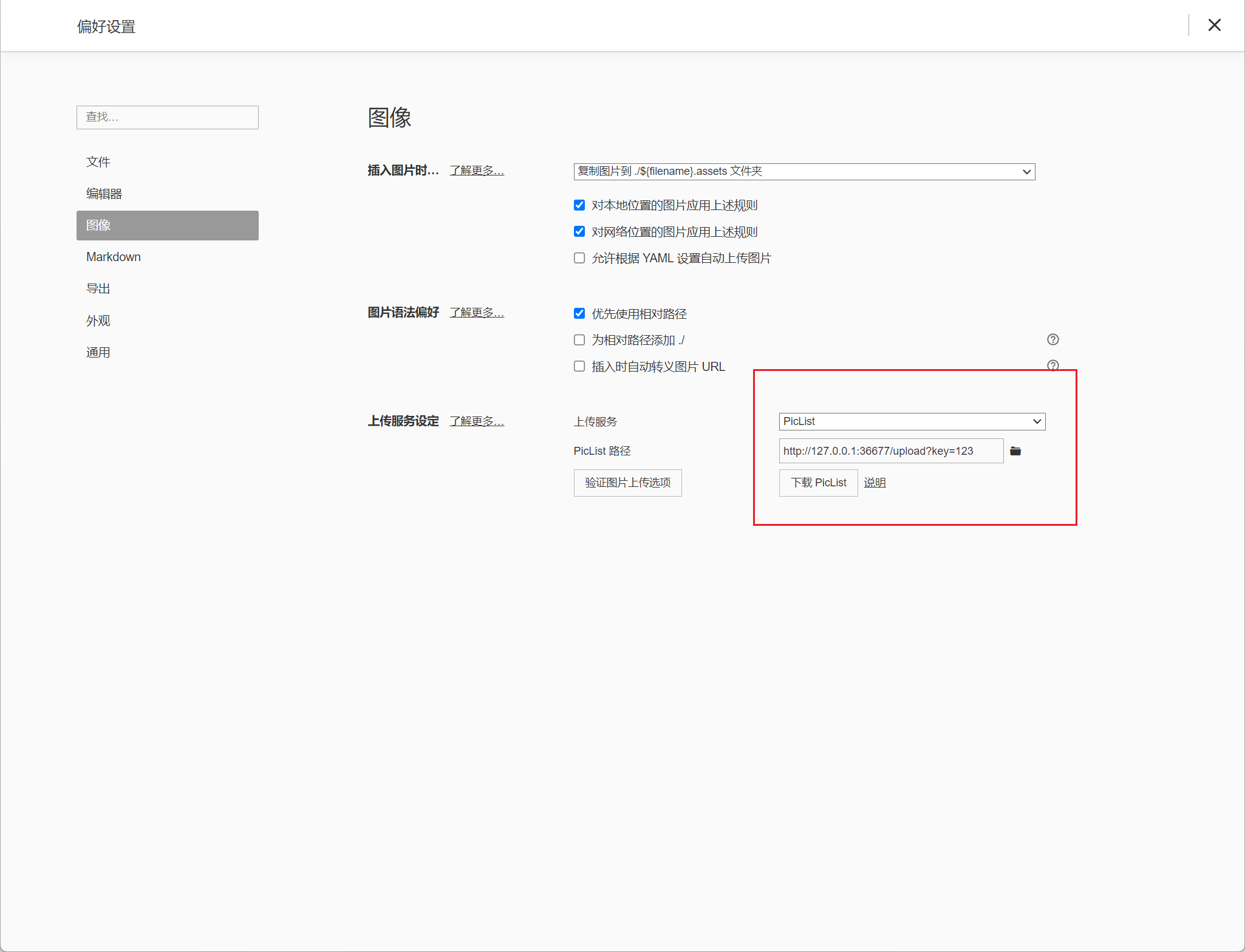1245x952 pixels.
Task: Open the 说明 link
Action: tap(875, 483)
